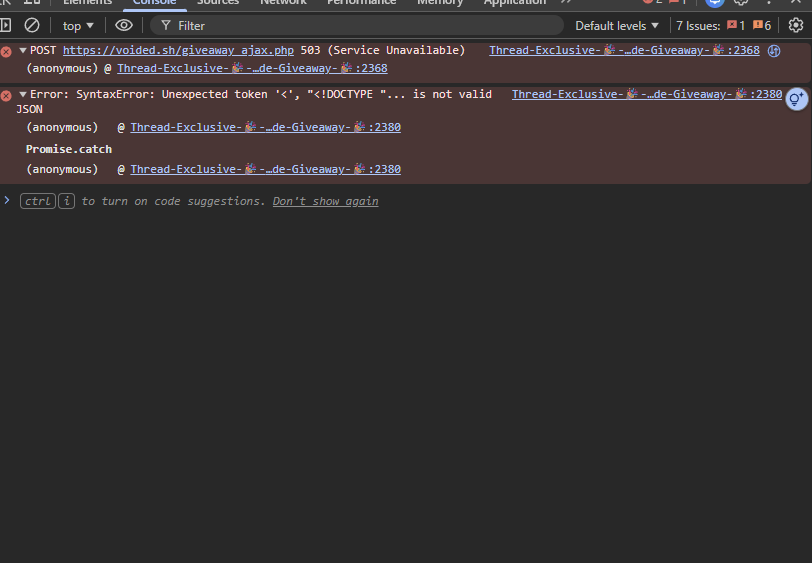Focus the console Filter input field
The width and height of the screenshot is (812, 563).
357,25
